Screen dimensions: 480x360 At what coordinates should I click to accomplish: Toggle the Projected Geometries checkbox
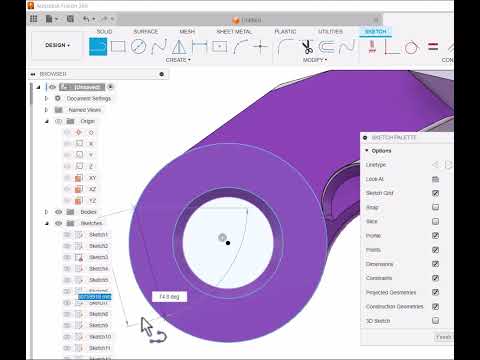pos(435,292)
